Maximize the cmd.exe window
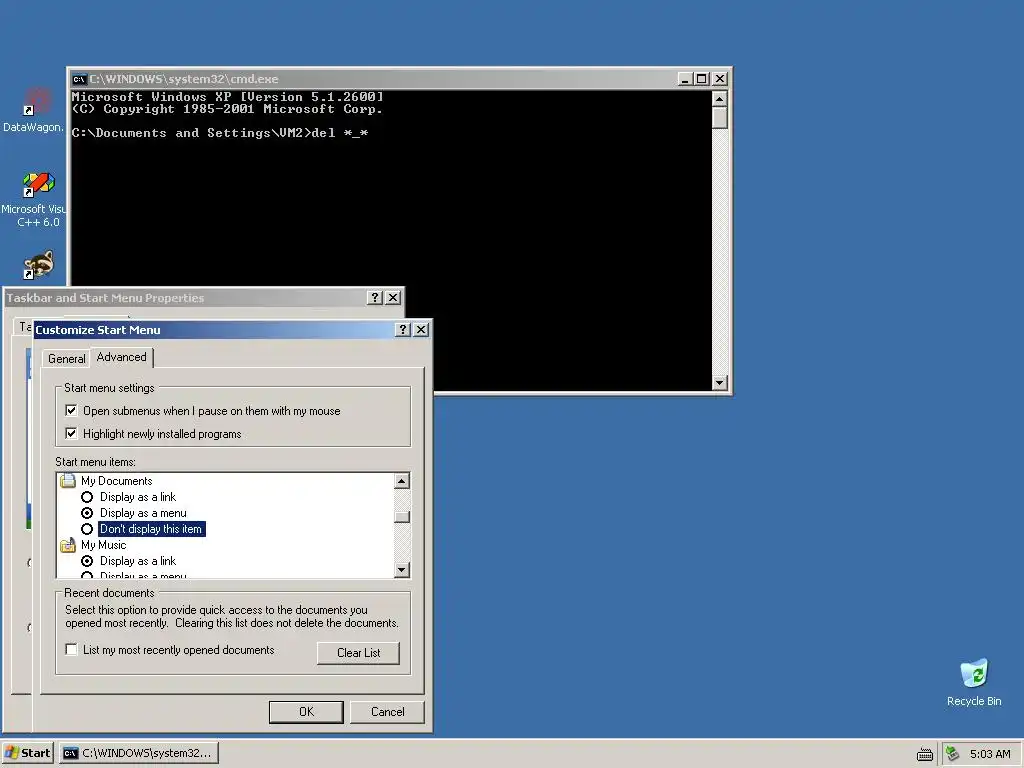This screenshot has height=768, width=1024. (701, 79)
